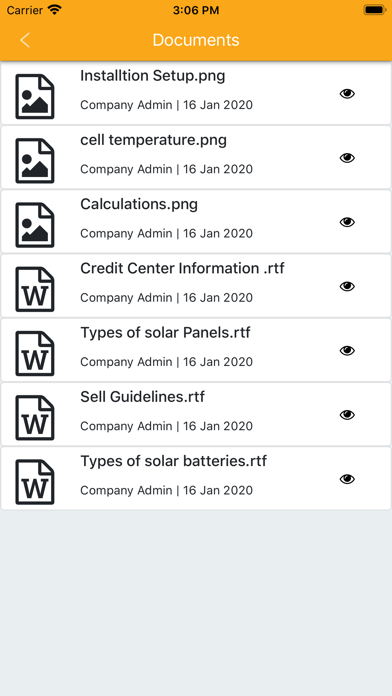View Installtion Setup.png via eye icon
392x696 pixels.
coord(347,94)
